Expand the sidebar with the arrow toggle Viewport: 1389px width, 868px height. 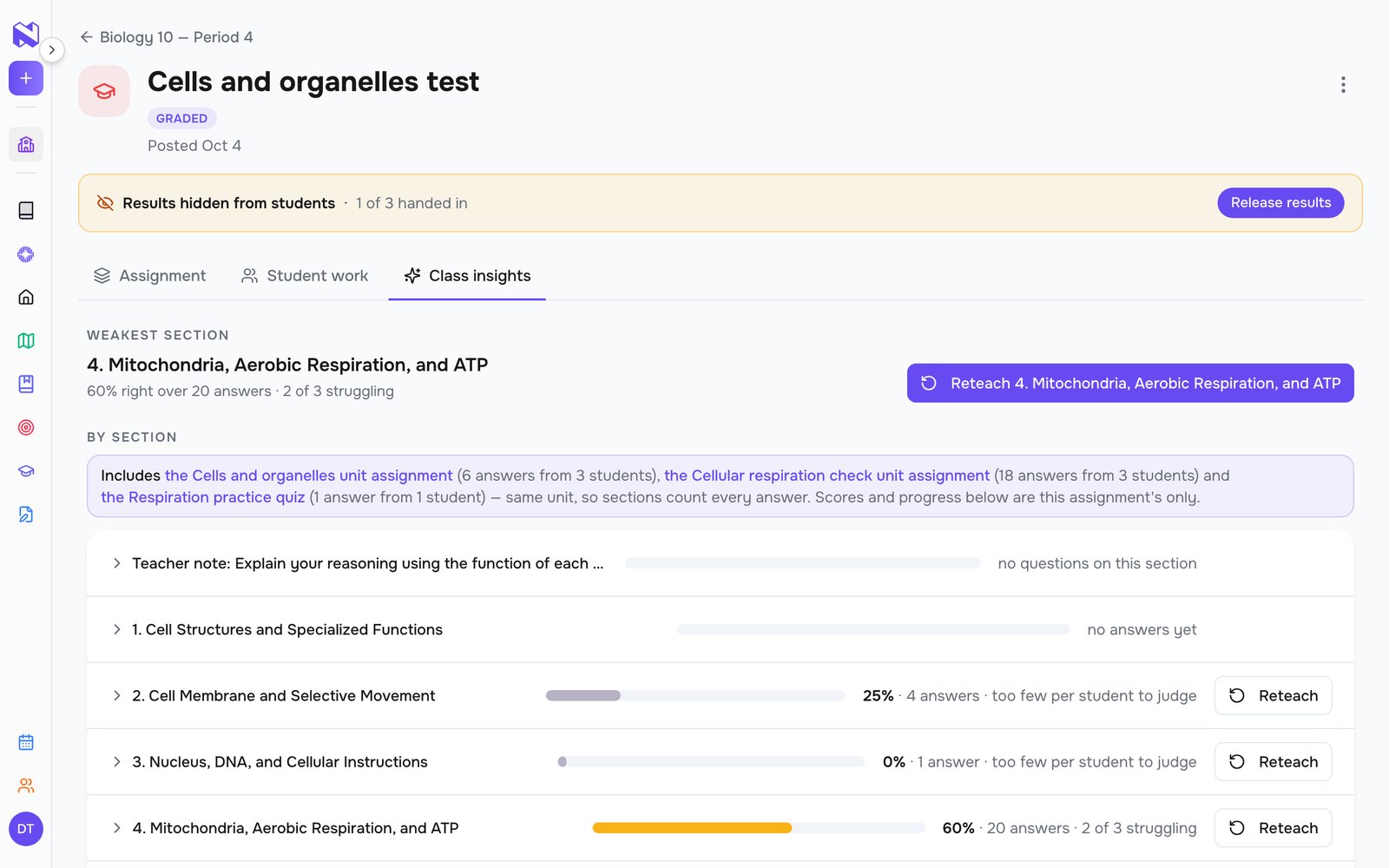click(x=52, y=49)
